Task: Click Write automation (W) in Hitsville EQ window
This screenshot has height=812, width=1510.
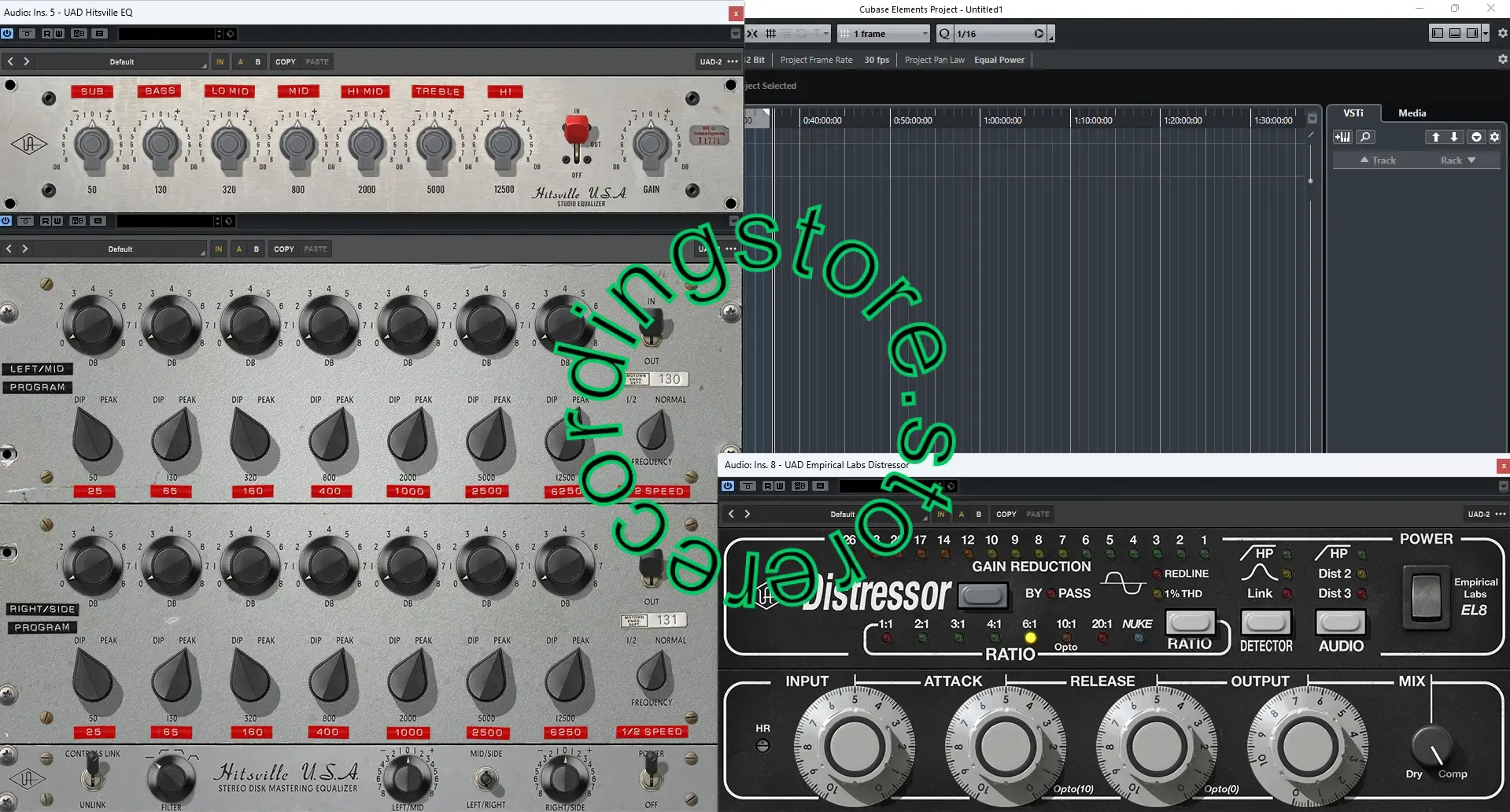Action: (x=59, y=34)
